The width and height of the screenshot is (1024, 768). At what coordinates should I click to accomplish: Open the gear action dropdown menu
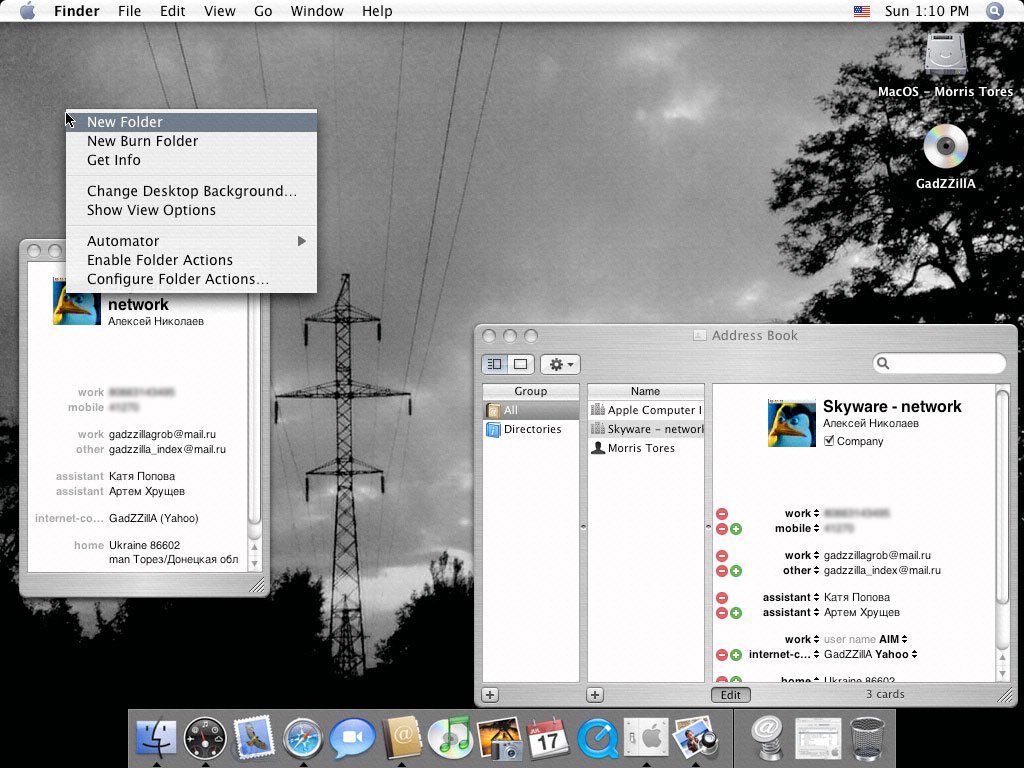[560, 365]
